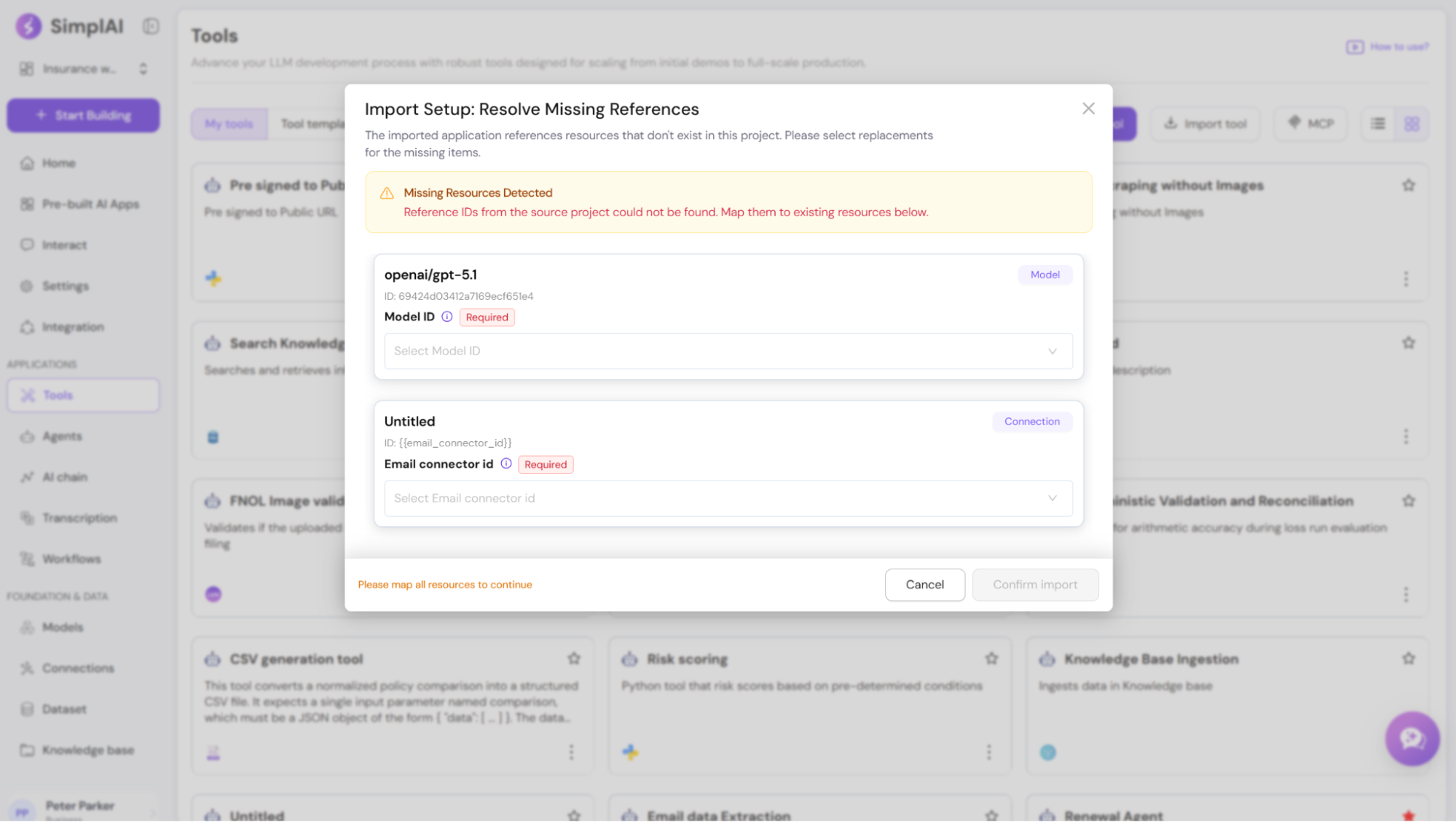Click the Model tag on openai/gpt-5.1
This screenshot has width=1456, height=822.
tap(1045, 274)
